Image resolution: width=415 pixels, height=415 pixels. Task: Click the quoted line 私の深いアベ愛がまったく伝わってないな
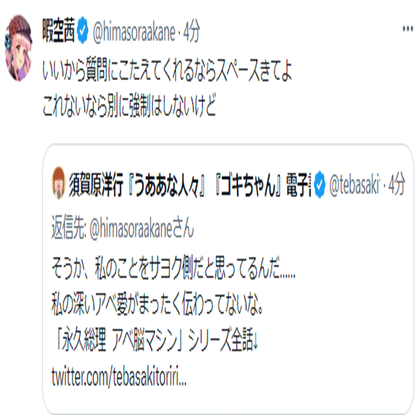click(157, 305)
